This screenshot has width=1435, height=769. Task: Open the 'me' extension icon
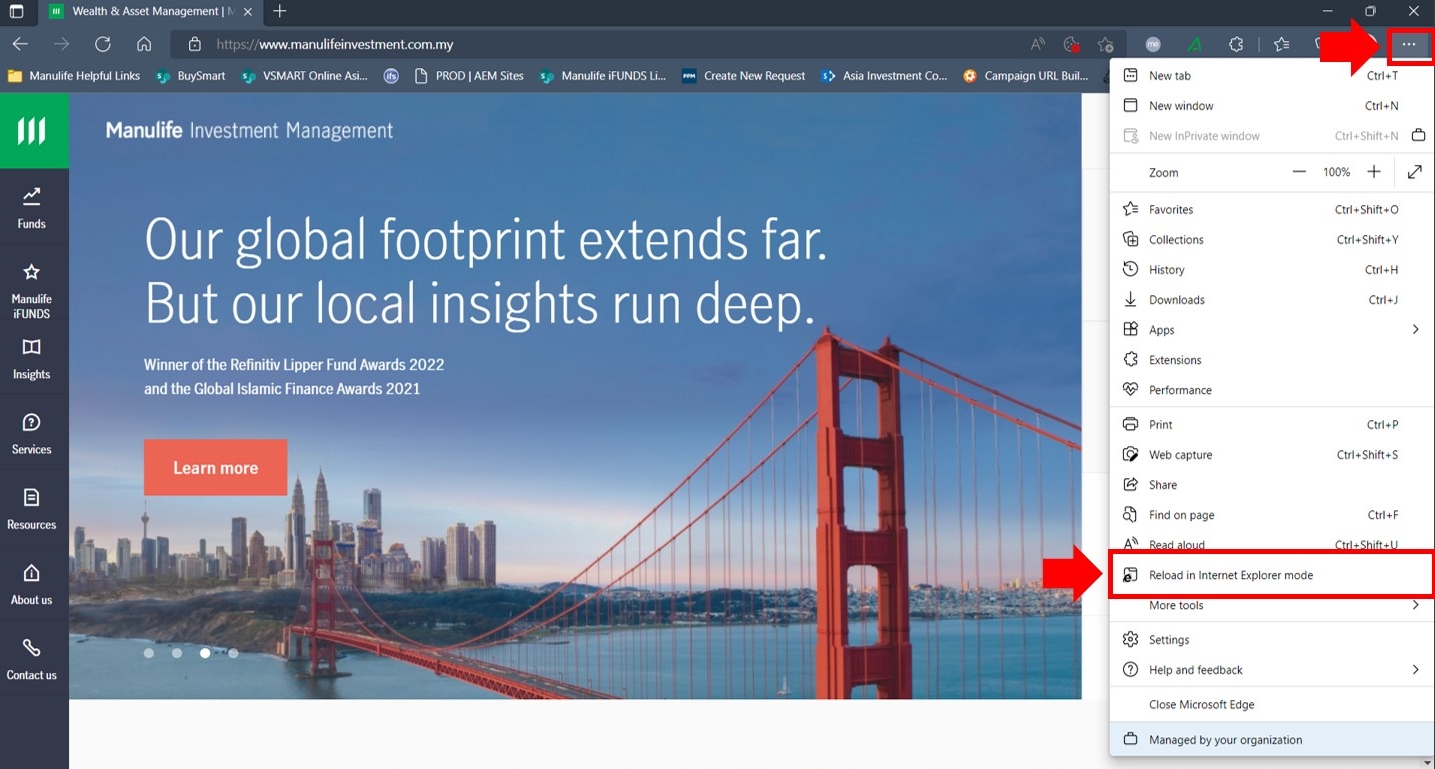[1153, 44]
